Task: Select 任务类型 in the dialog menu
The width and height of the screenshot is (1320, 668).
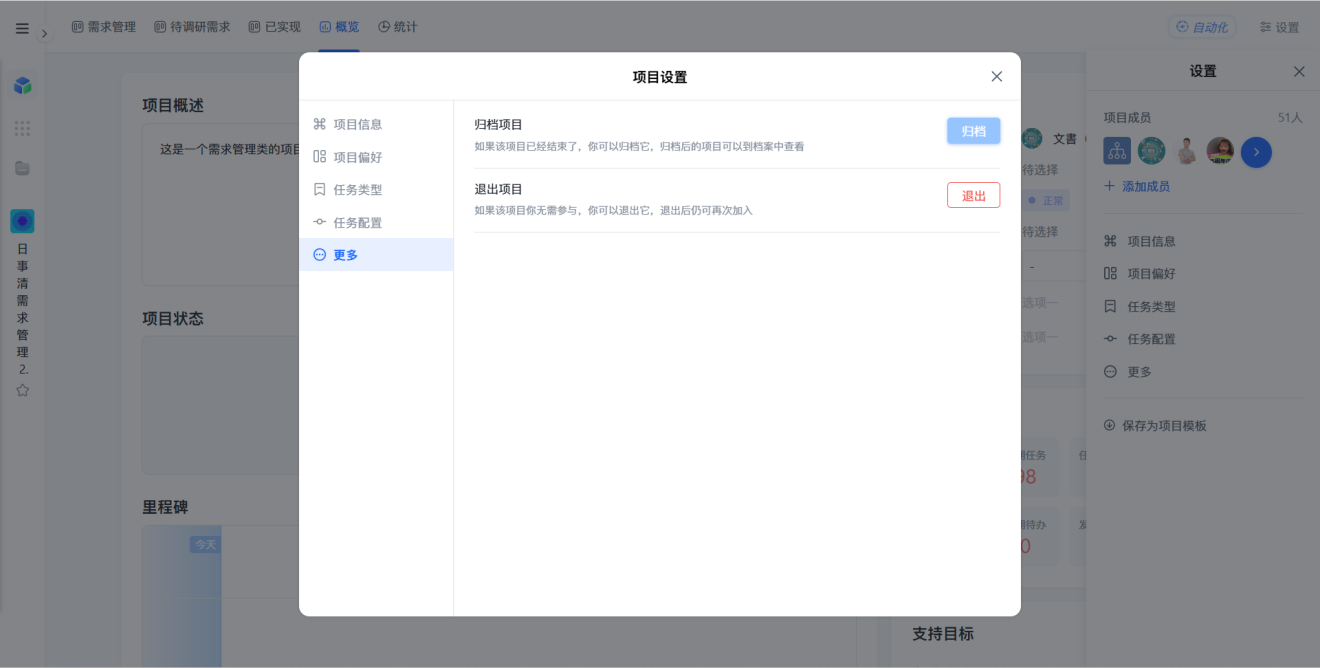Action: (x=376, y=189)
